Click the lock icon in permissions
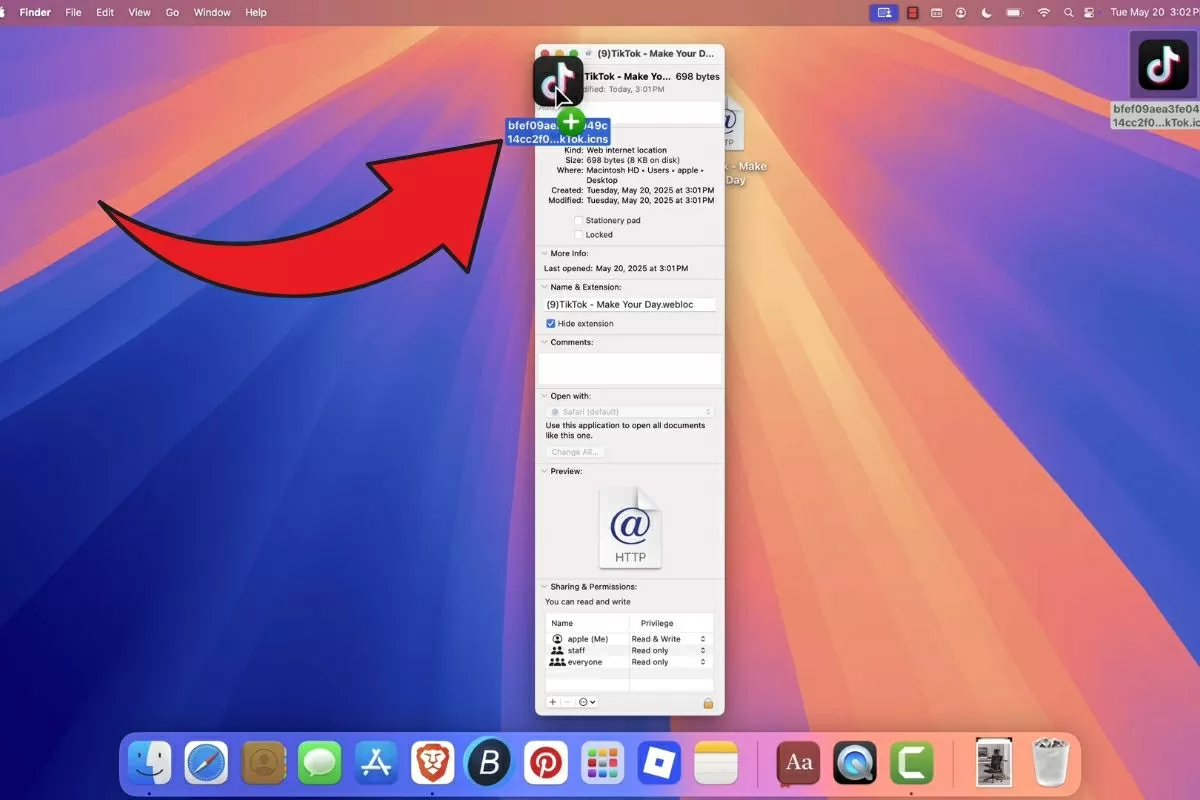Viewport: 1200px width, 800px height. point(708,703)
